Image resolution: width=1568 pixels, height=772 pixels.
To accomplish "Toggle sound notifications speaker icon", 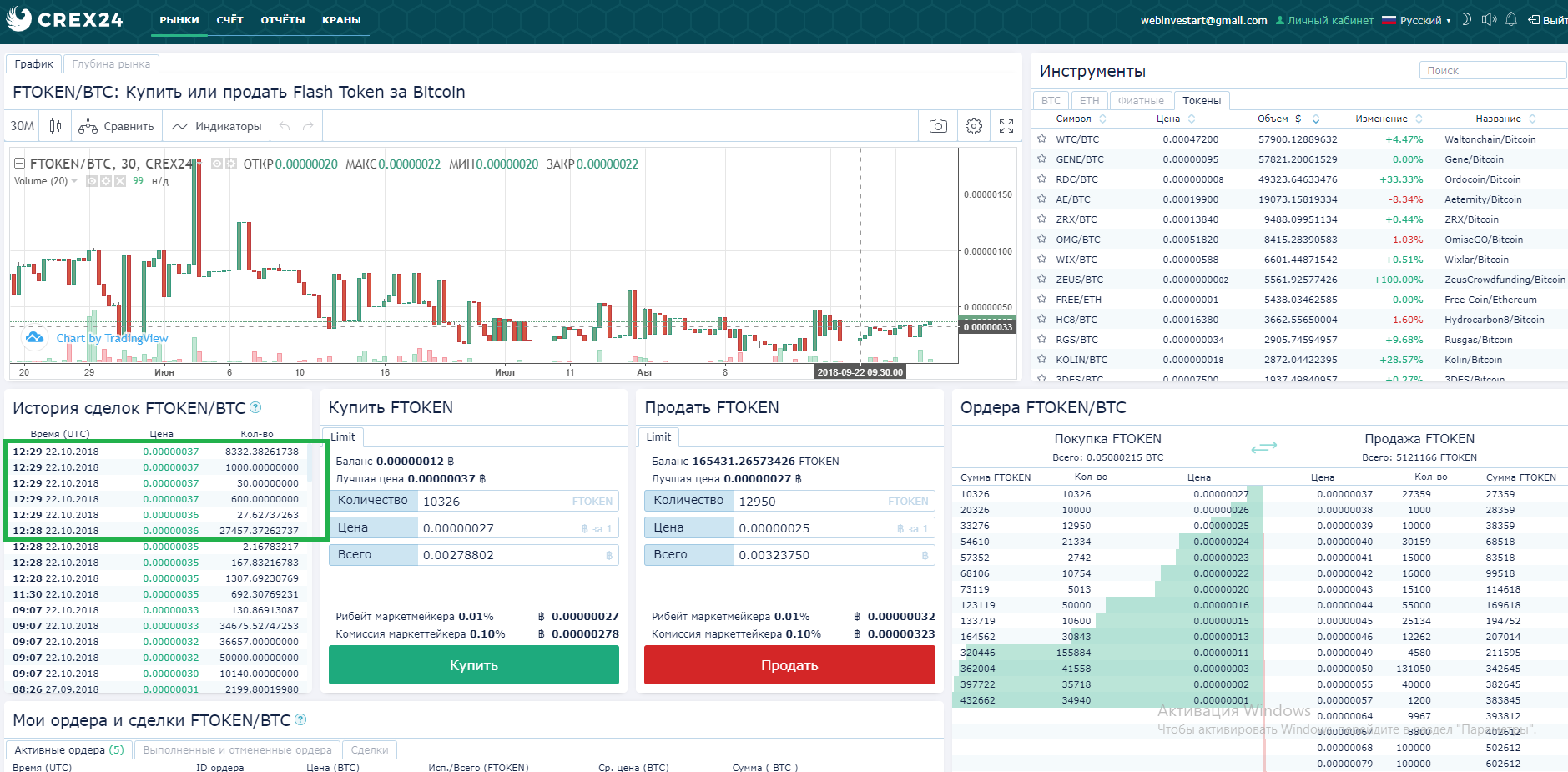I will click(x=1489, y=19).
